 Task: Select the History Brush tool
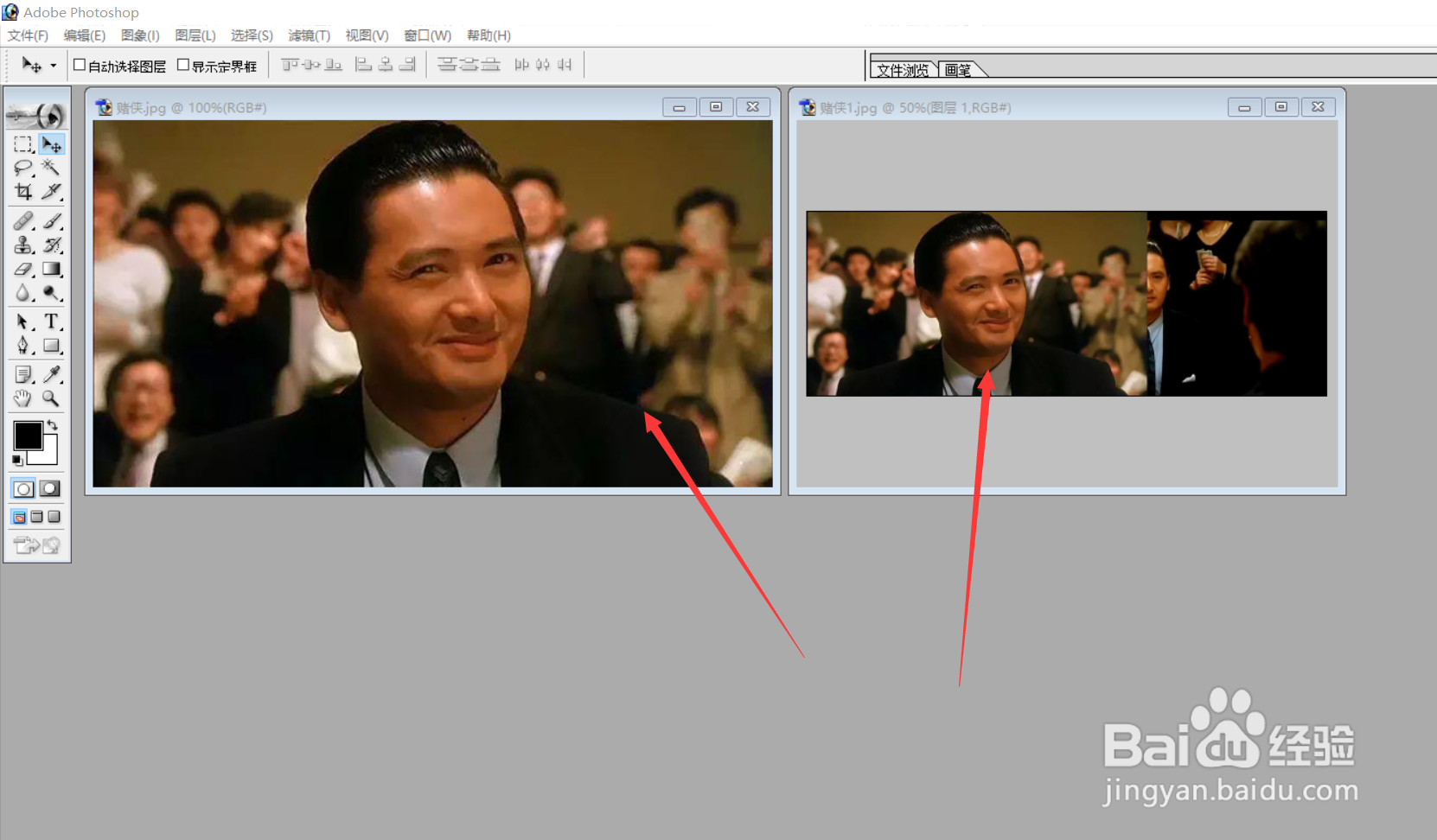52,245
